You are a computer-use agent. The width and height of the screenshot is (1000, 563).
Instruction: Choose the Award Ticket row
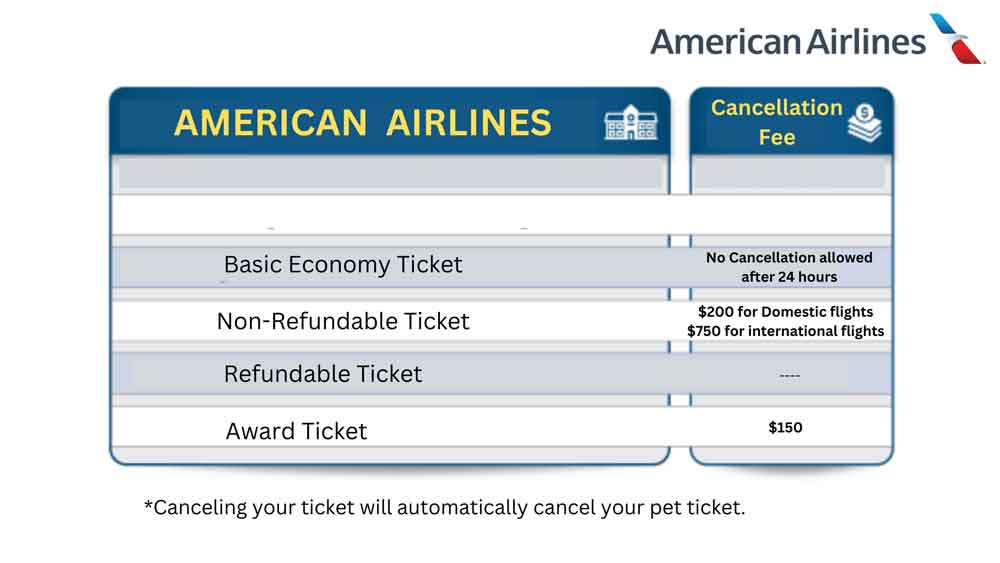click(297, 431)
